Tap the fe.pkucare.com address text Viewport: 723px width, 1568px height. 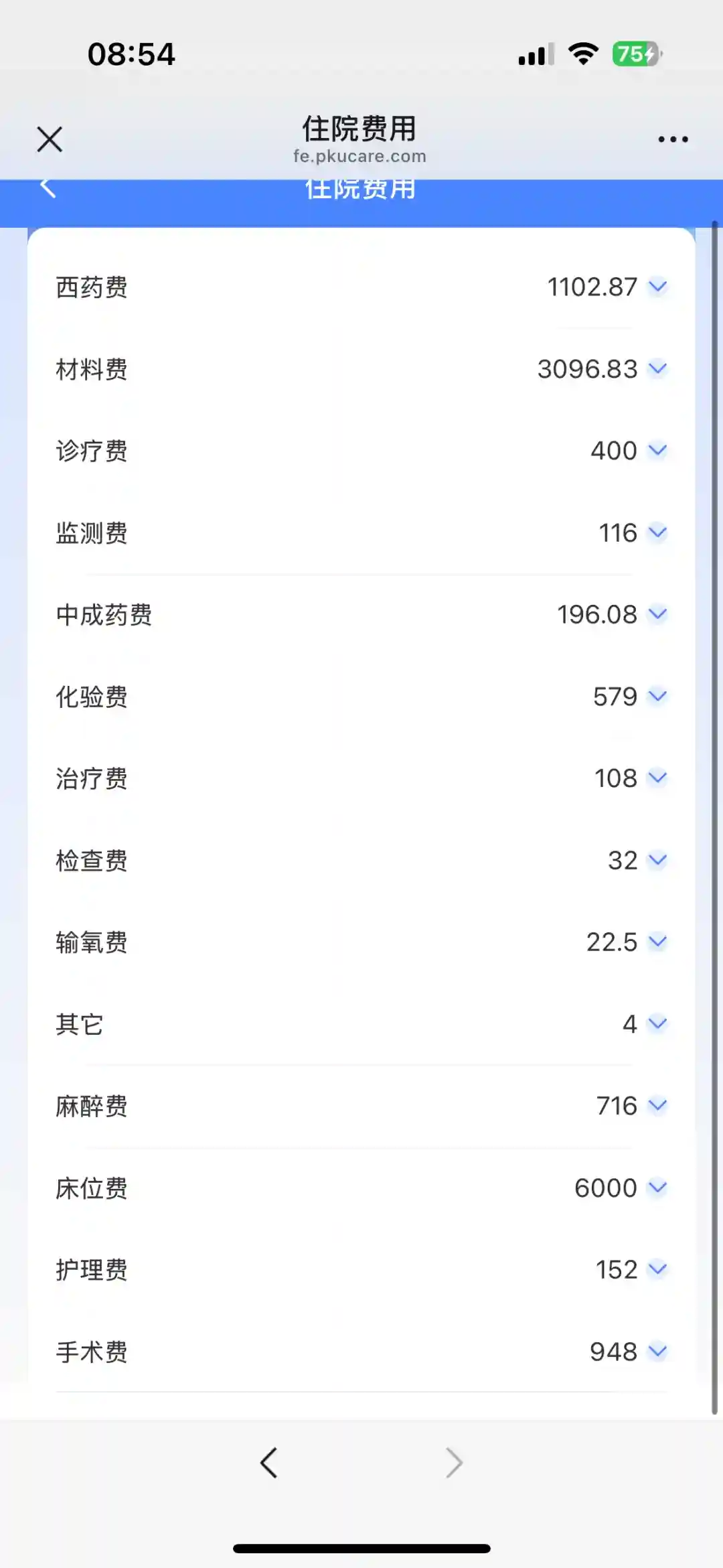pyautogui.click(x=359, y=156)
